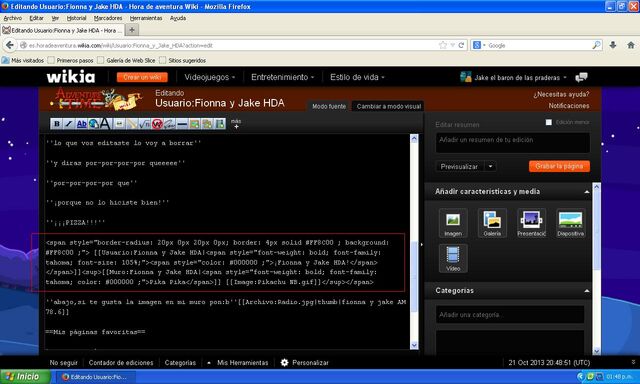Click the Wikia logo
Viewport: 640px width, 384px height.
71,77
